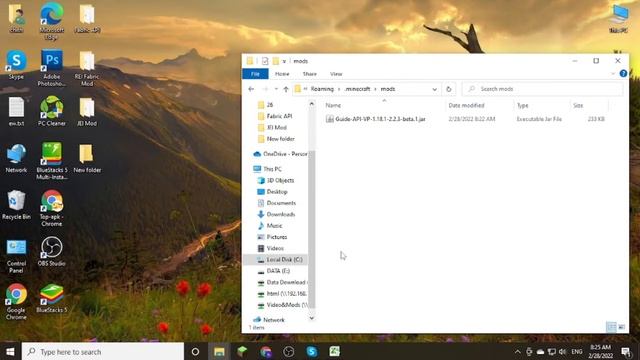Click the volume icon in system tray
Image resolution: width=640 pixels, height=360 pixels.
tap(562, 351)
